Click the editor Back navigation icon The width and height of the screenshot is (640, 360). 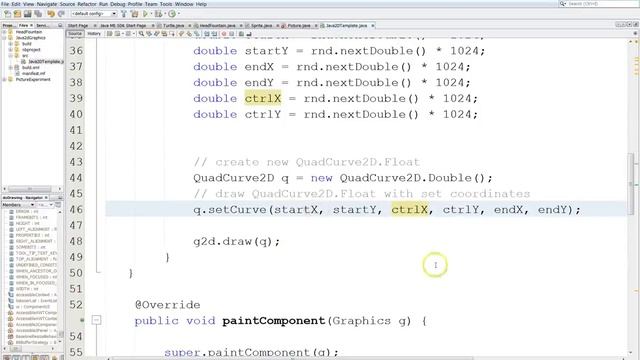click(x=117, y=33)
